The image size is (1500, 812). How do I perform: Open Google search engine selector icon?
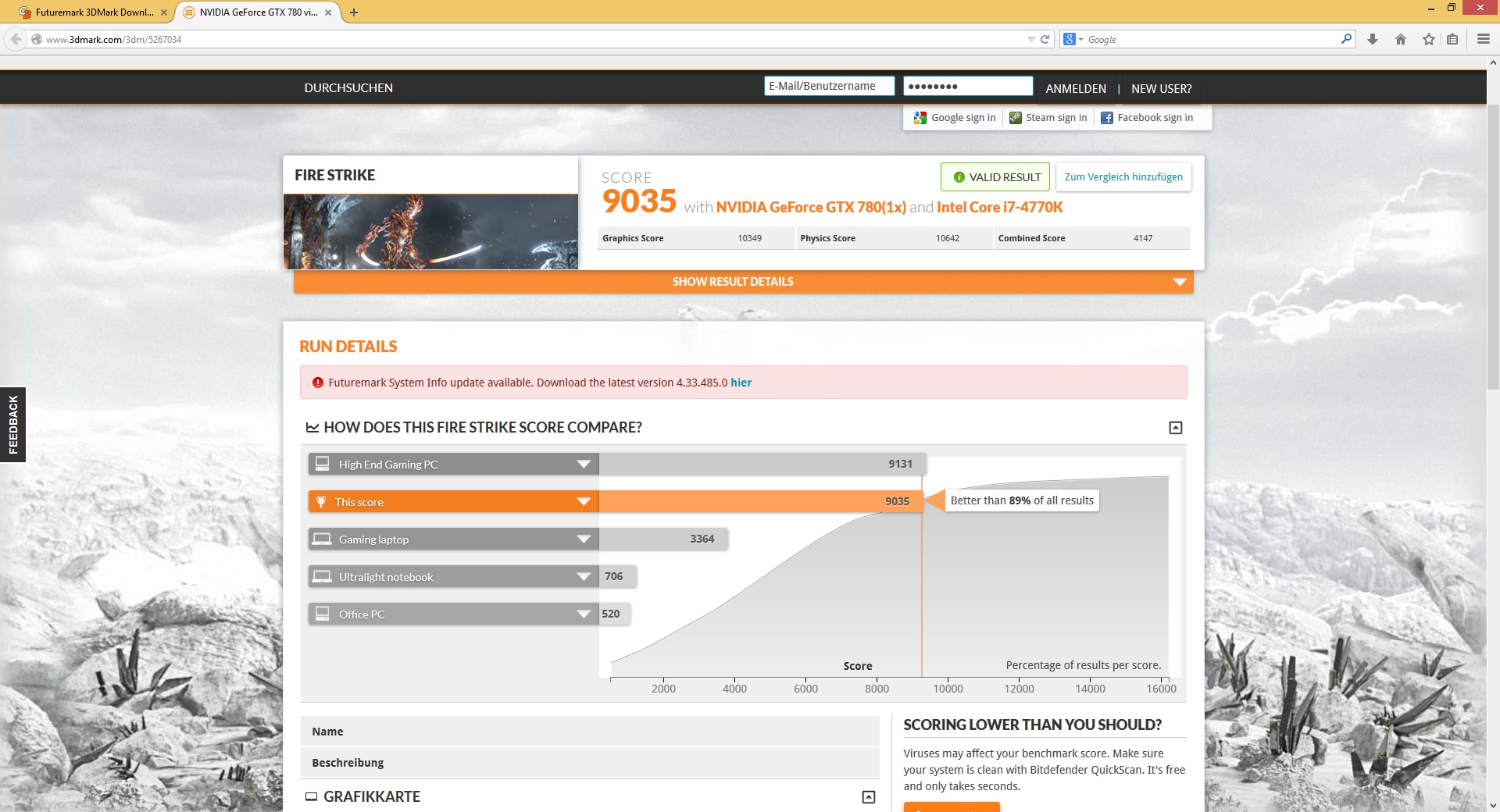pyautogui.click(x=1072, y=39)
